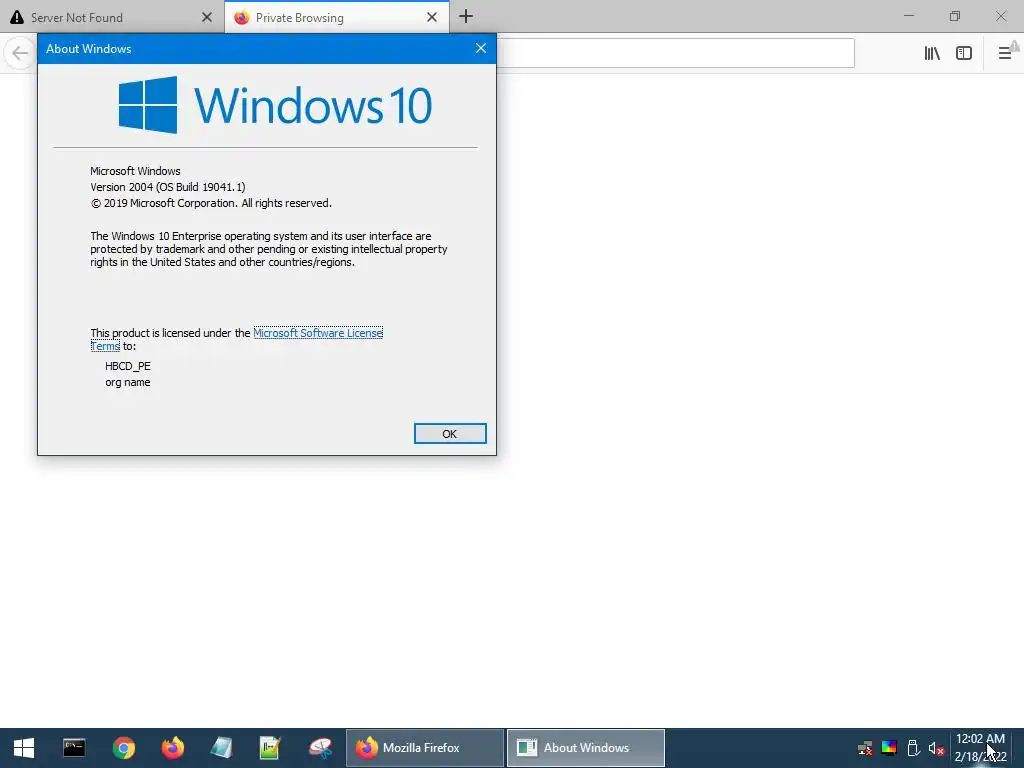Restore down the Firefox window
The width and height of the screenshot is (1024, 768).
(x=955, y=16)
